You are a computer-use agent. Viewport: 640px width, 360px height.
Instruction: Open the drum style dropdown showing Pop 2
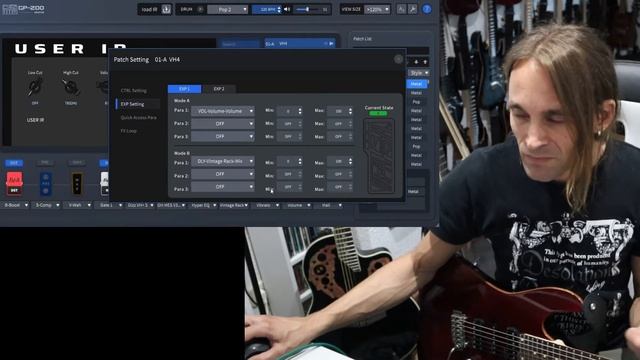227,9
